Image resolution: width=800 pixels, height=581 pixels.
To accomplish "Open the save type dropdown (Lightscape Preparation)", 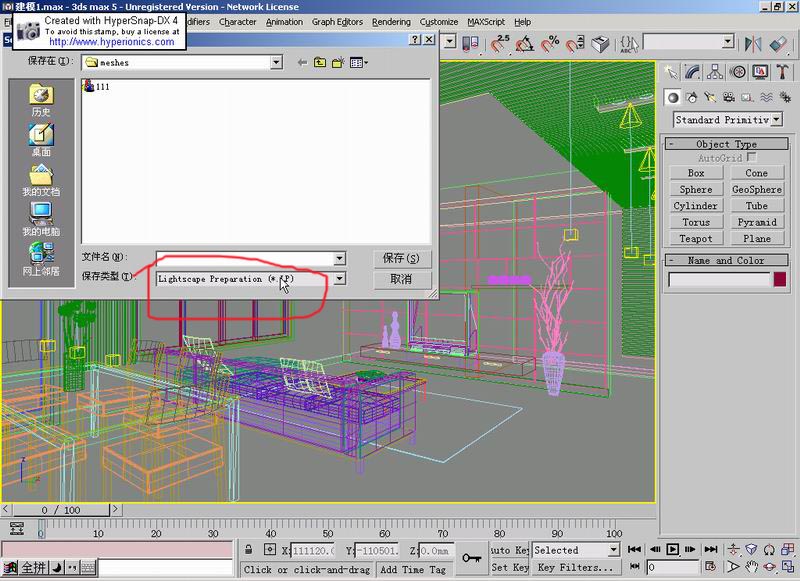I will (340, 279).
